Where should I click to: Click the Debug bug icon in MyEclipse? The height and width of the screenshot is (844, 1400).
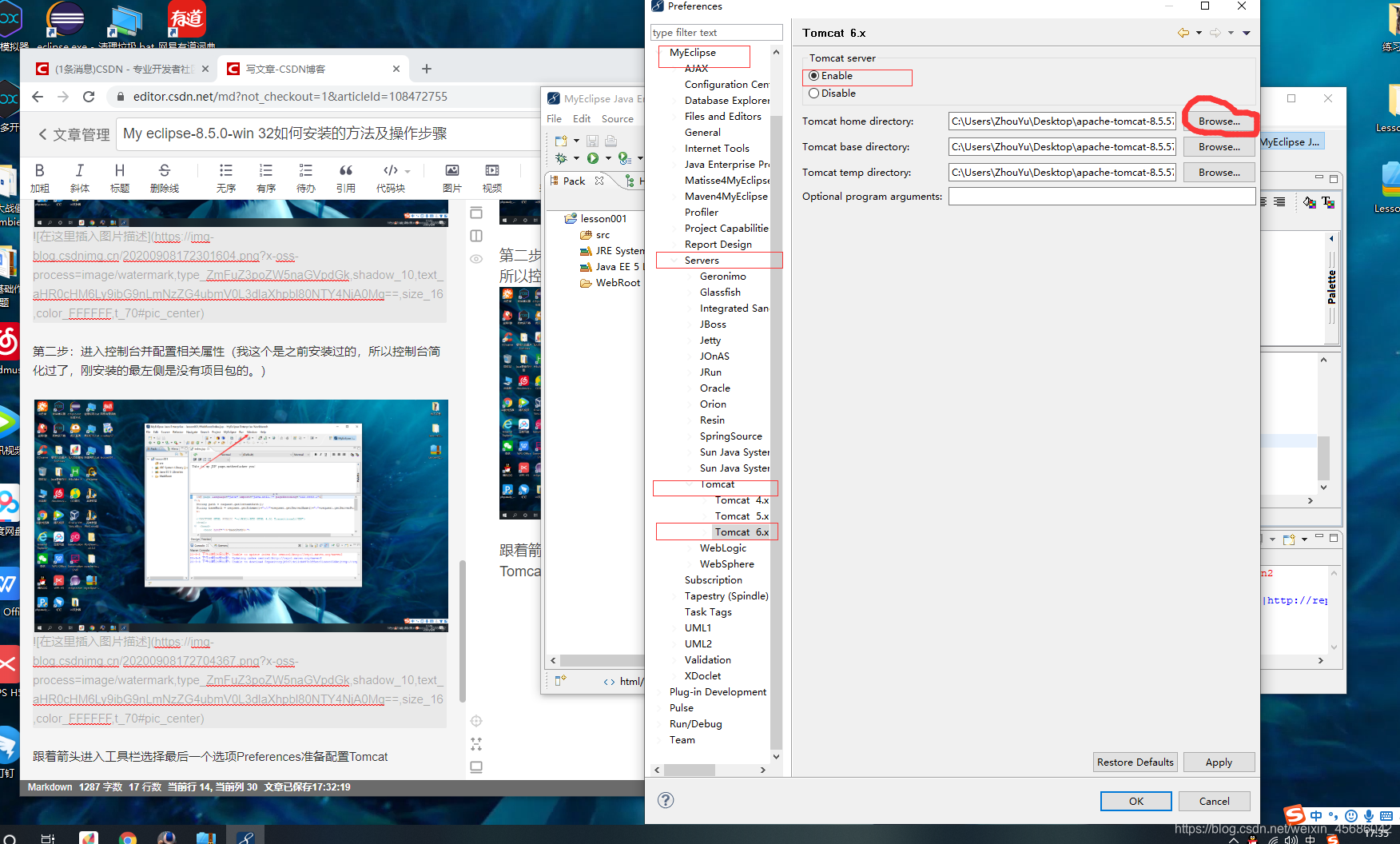(561, 158)
